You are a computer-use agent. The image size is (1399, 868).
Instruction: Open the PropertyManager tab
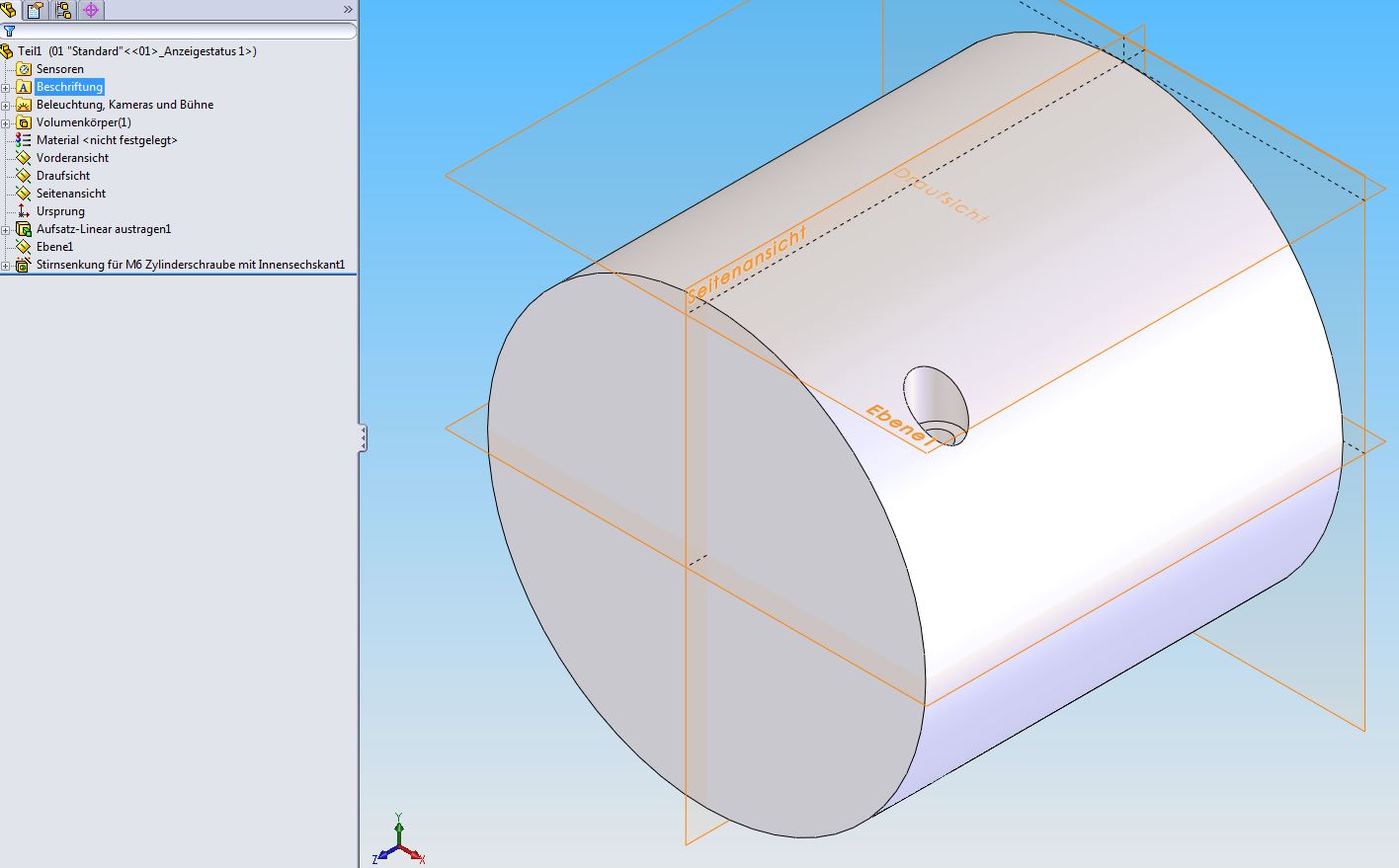tap(36, 10)
